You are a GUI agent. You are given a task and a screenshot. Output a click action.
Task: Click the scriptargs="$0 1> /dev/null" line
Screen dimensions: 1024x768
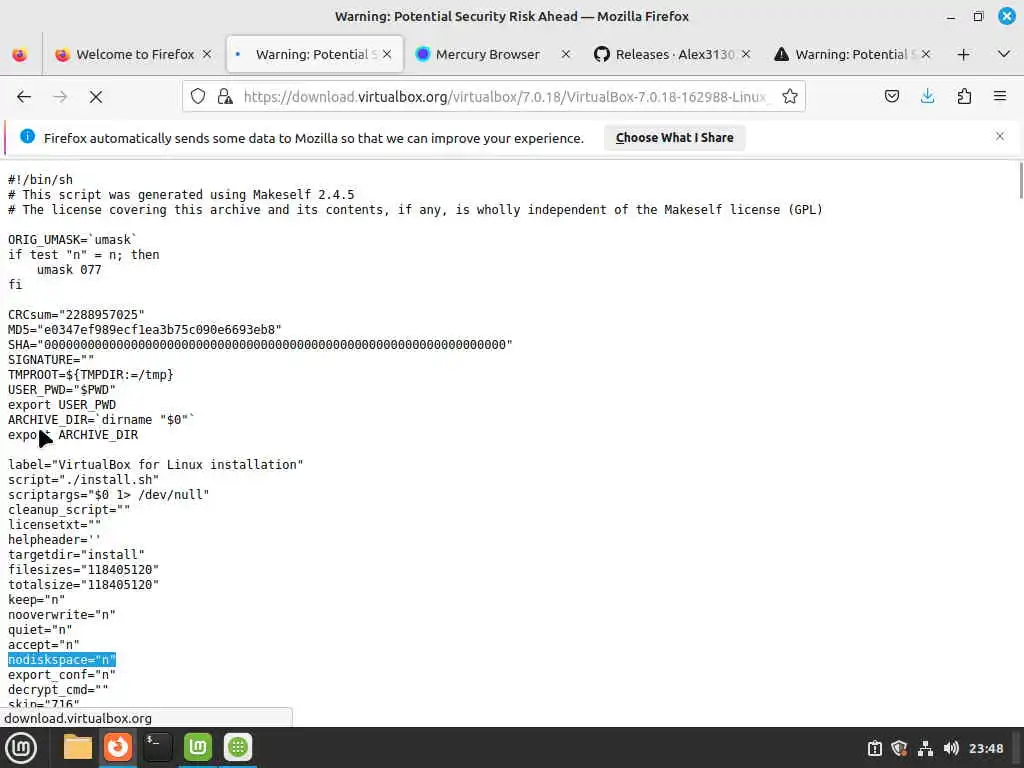click(x=109, y=495)
